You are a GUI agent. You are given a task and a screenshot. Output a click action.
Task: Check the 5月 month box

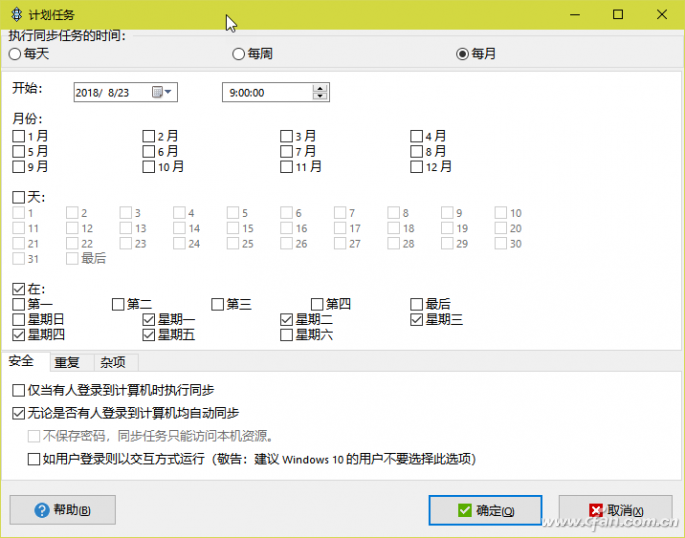point(18,152)
